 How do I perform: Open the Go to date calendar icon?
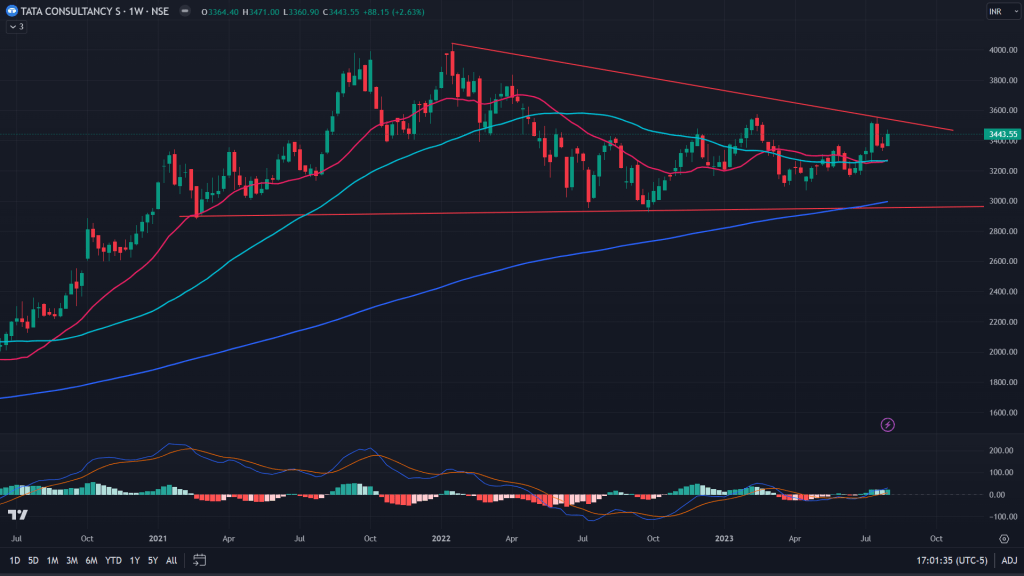pyautogui.click(x=199, y=560)
